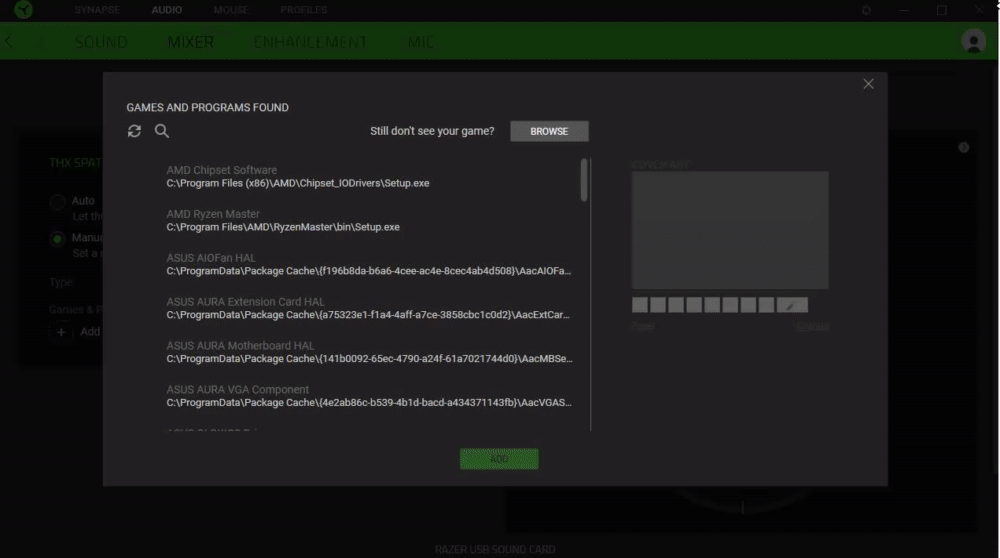Screen dimensions: 1000x558
Task: Open the user profile avatar
Action: [973, 41]
